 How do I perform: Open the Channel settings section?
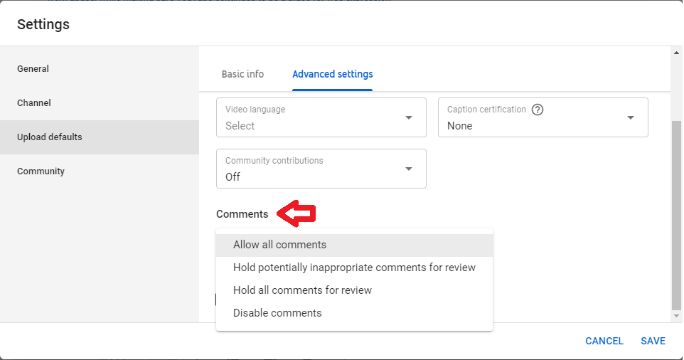[99, 103]
